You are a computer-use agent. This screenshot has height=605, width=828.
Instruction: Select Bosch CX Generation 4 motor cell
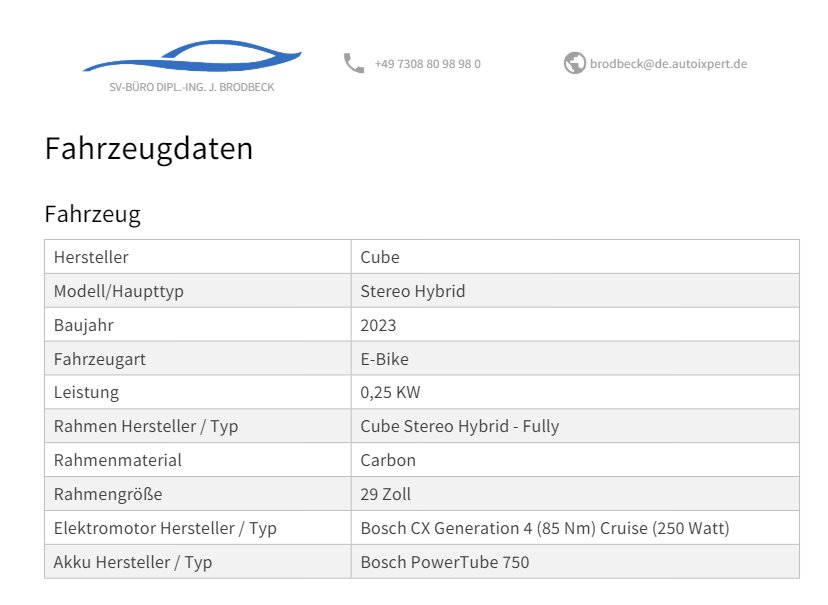click(575, 527)
